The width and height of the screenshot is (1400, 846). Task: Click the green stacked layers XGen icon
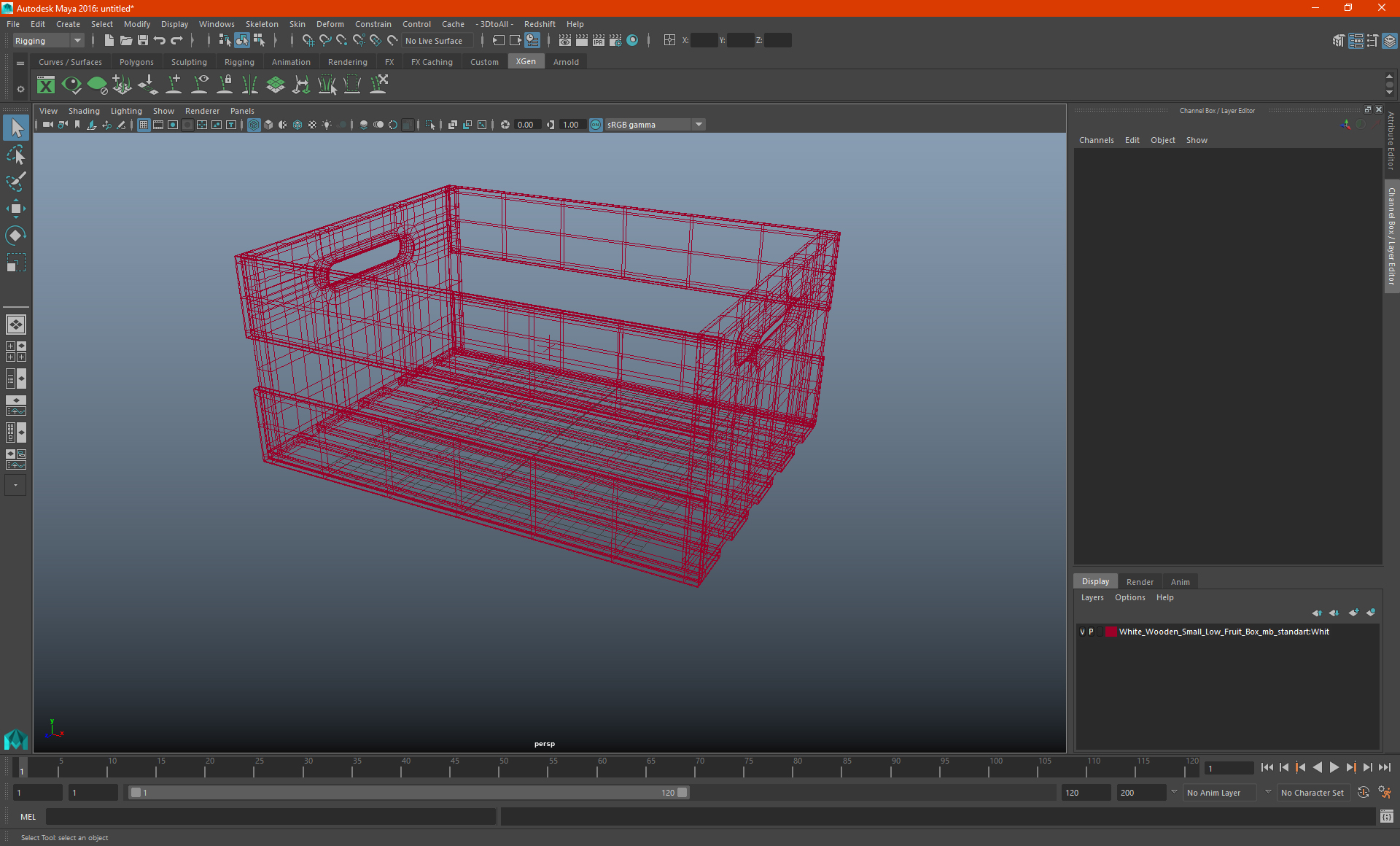point(276,85)
